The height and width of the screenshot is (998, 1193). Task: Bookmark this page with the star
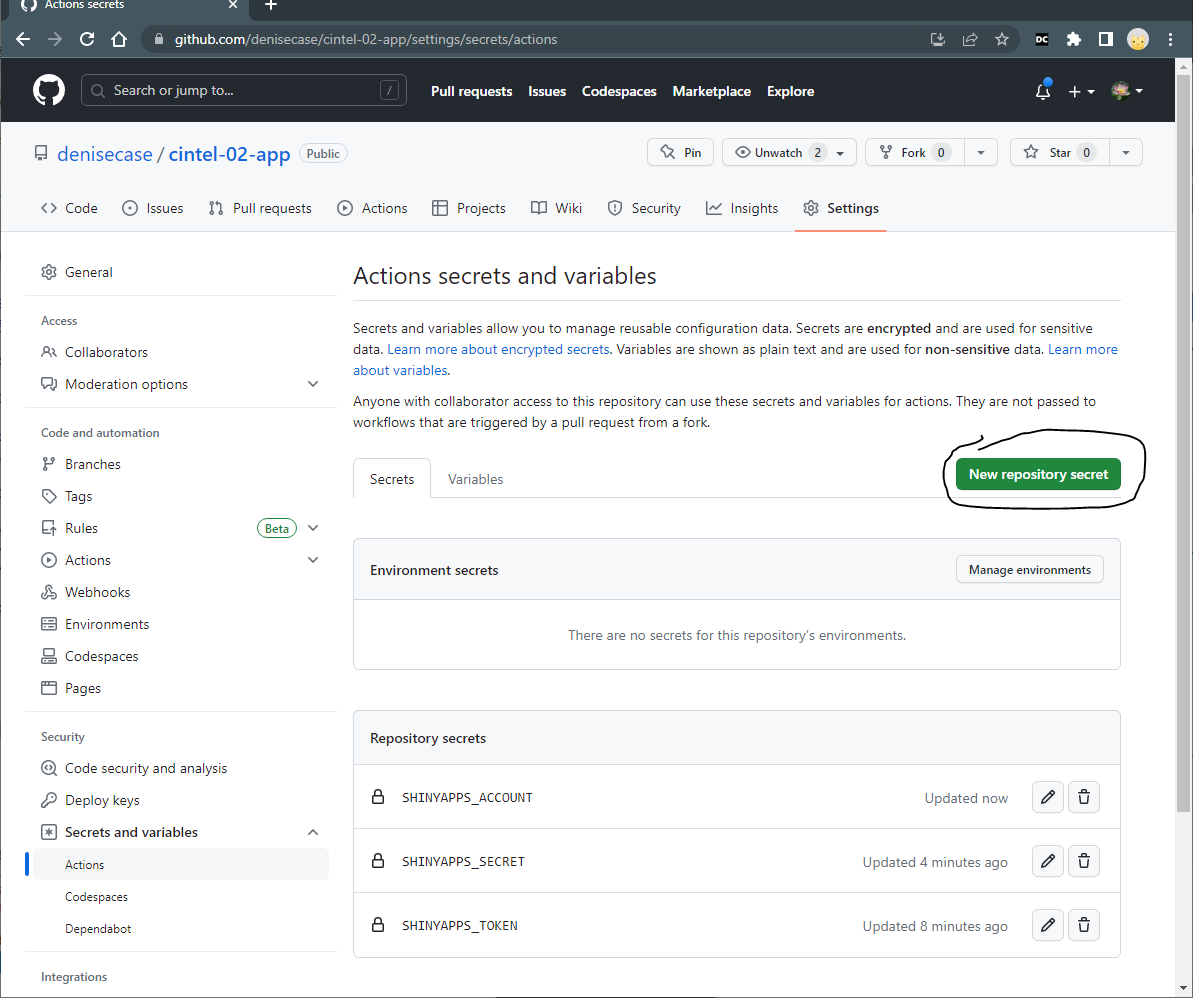[x=1001, y=40]
